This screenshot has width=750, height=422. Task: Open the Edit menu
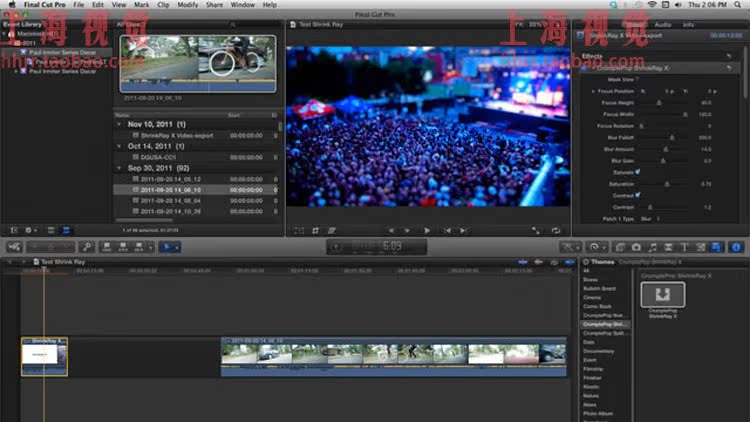point(98,5)
